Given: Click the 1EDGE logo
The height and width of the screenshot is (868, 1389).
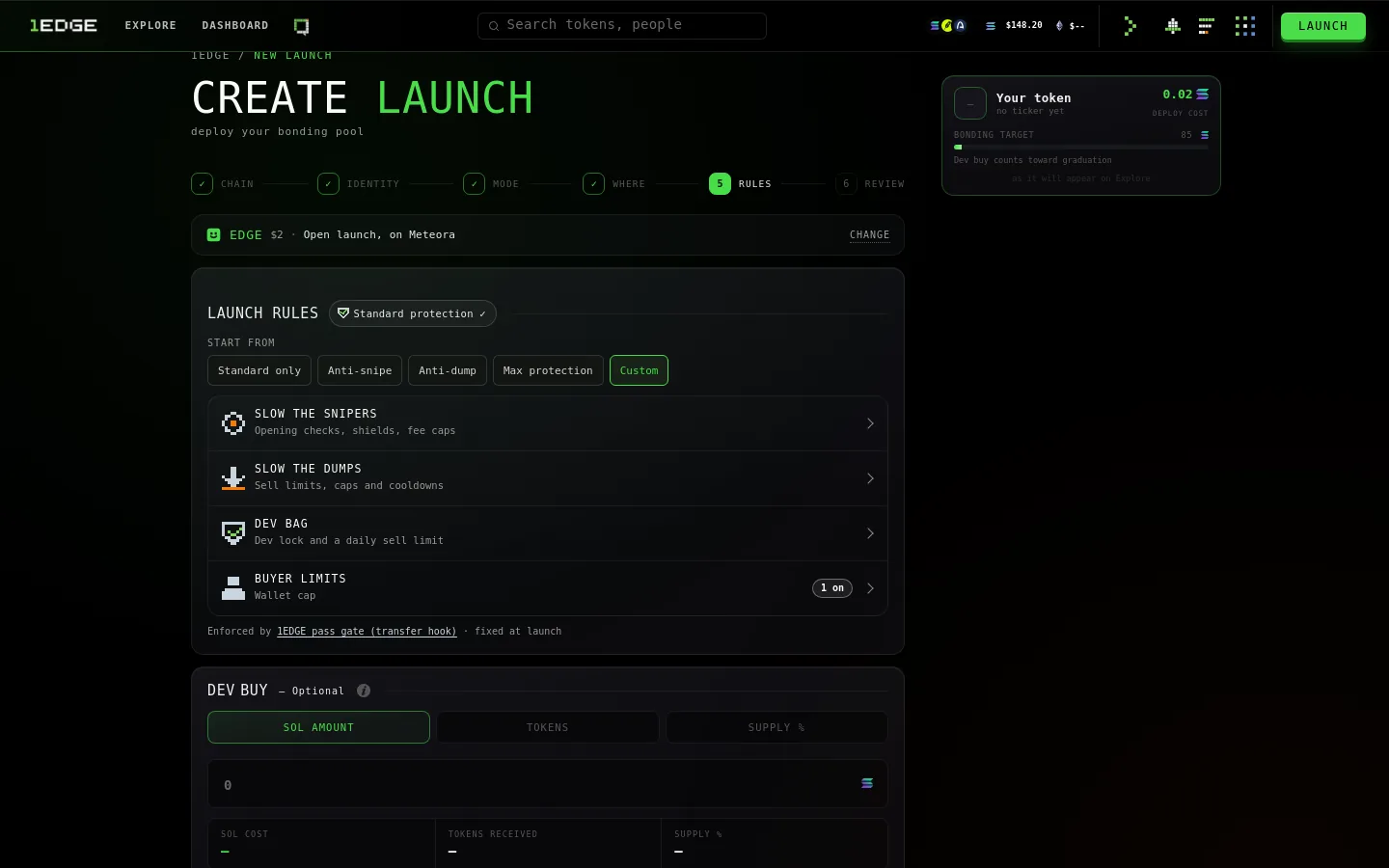Looking at the screenshot, I should coord(63,25).
